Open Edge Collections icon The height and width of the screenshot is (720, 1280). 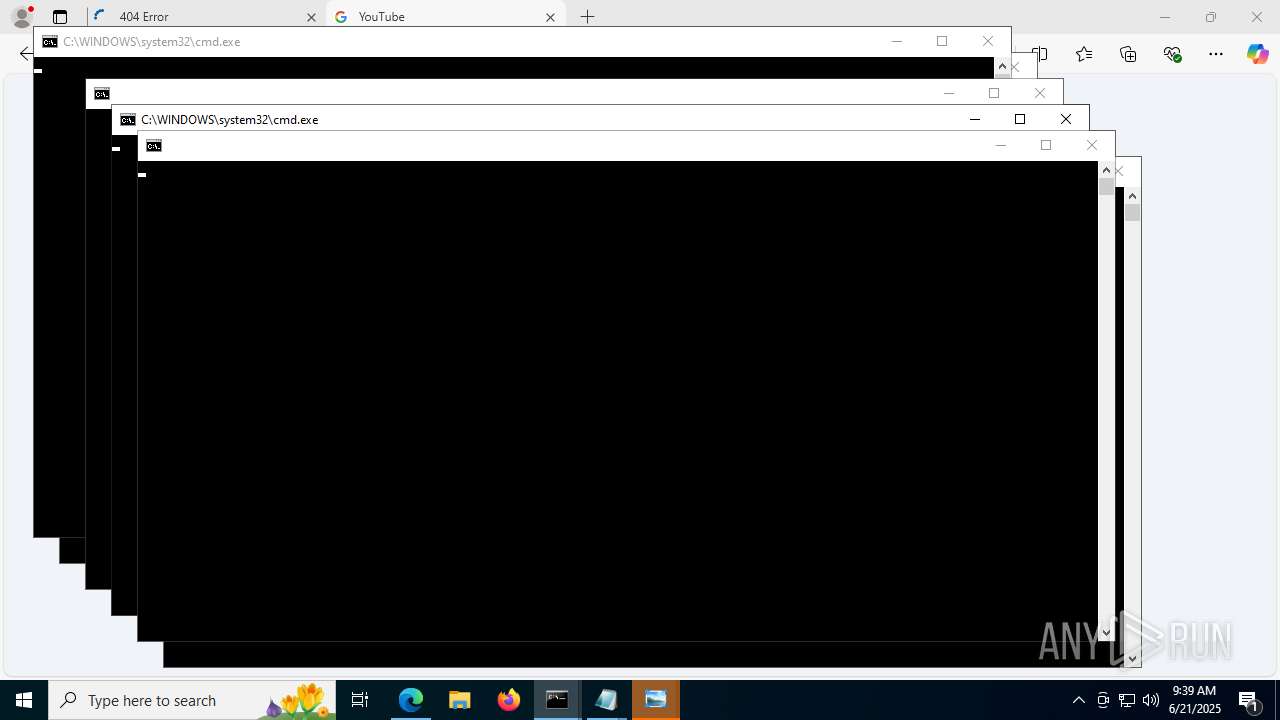(1128, 54)
